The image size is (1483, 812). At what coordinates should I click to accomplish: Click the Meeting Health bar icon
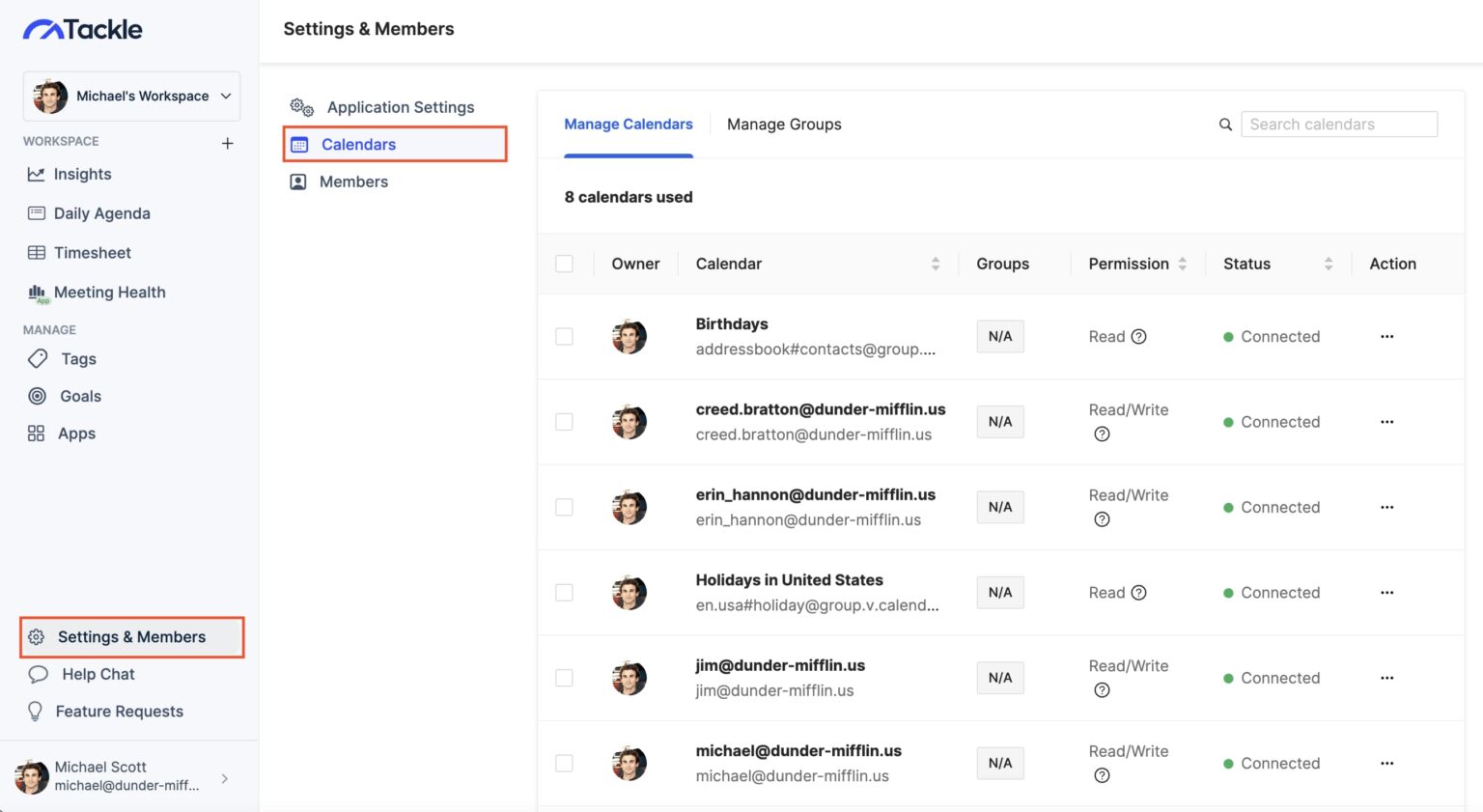(x=37, y=293)
